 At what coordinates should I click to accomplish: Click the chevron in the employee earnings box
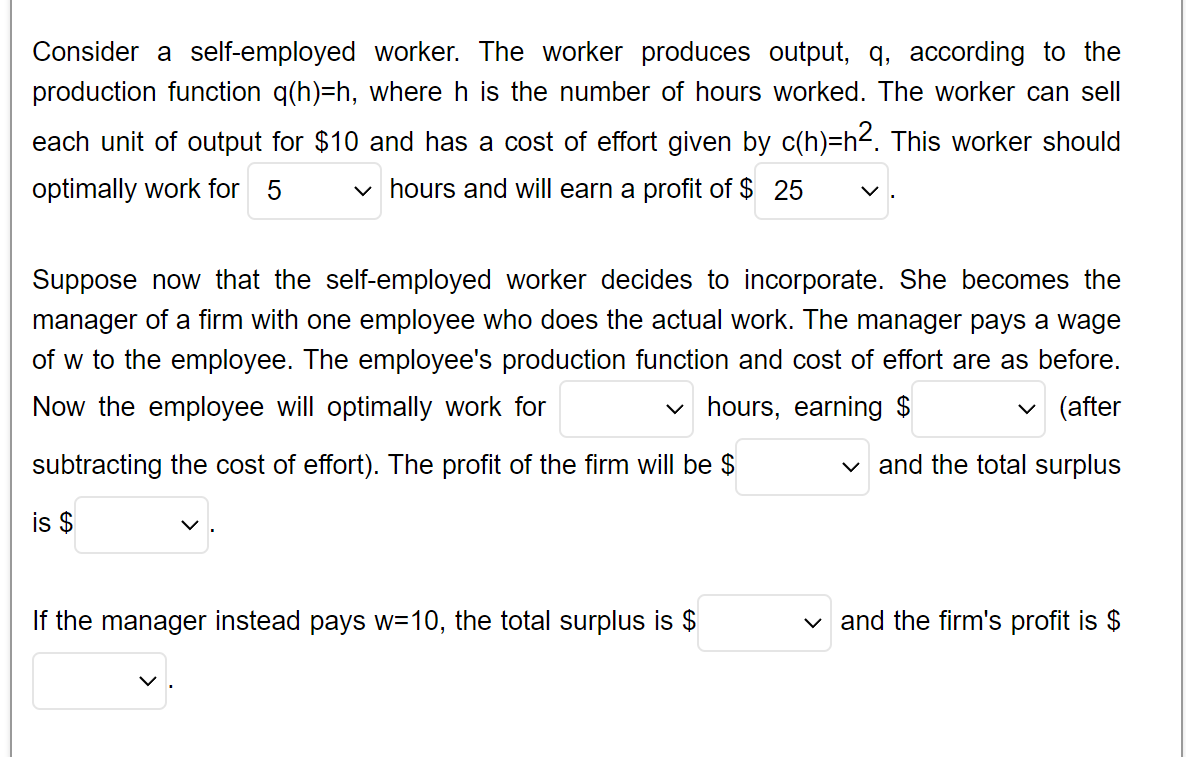click(x=1027, y=408)
